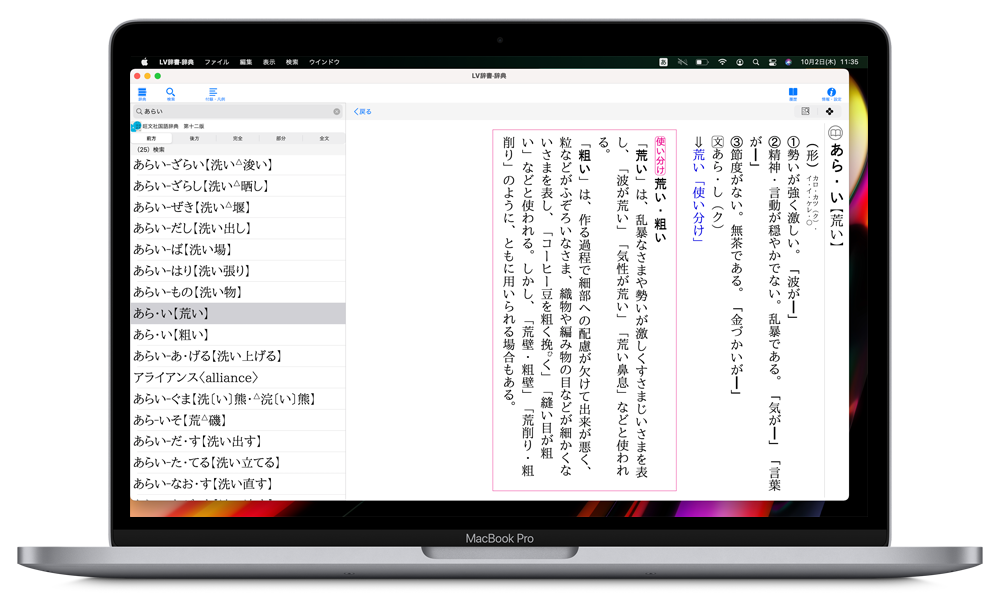Open the 情報・設定 info icon
This screenshot has height=600, width=1000.
(830, 93)
